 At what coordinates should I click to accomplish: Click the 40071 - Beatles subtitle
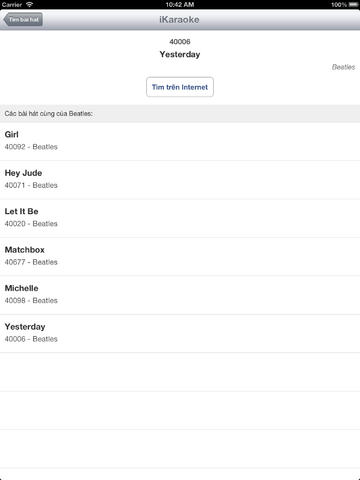pyautogui.click(x=31, y=185)
